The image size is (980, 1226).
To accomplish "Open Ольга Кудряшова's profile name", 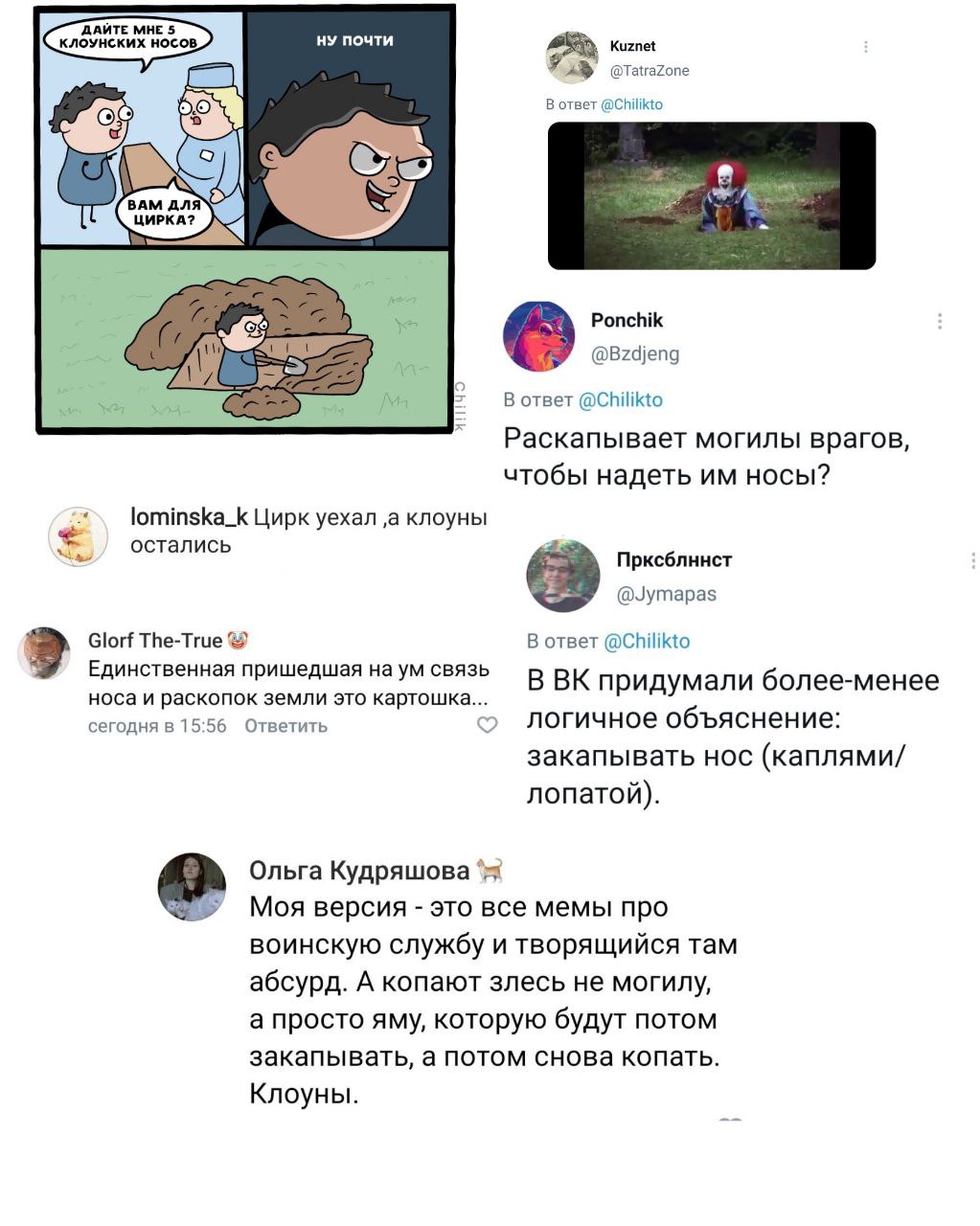I will (359, 870).
